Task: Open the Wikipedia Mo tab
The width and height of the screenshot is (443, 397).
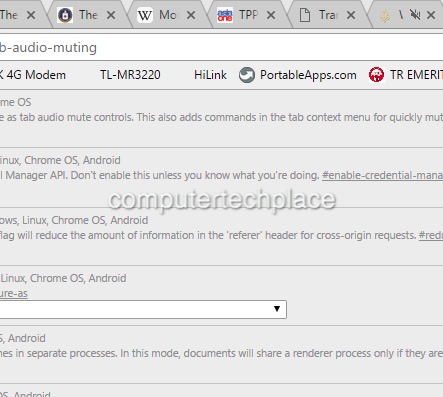Action: 168,15
